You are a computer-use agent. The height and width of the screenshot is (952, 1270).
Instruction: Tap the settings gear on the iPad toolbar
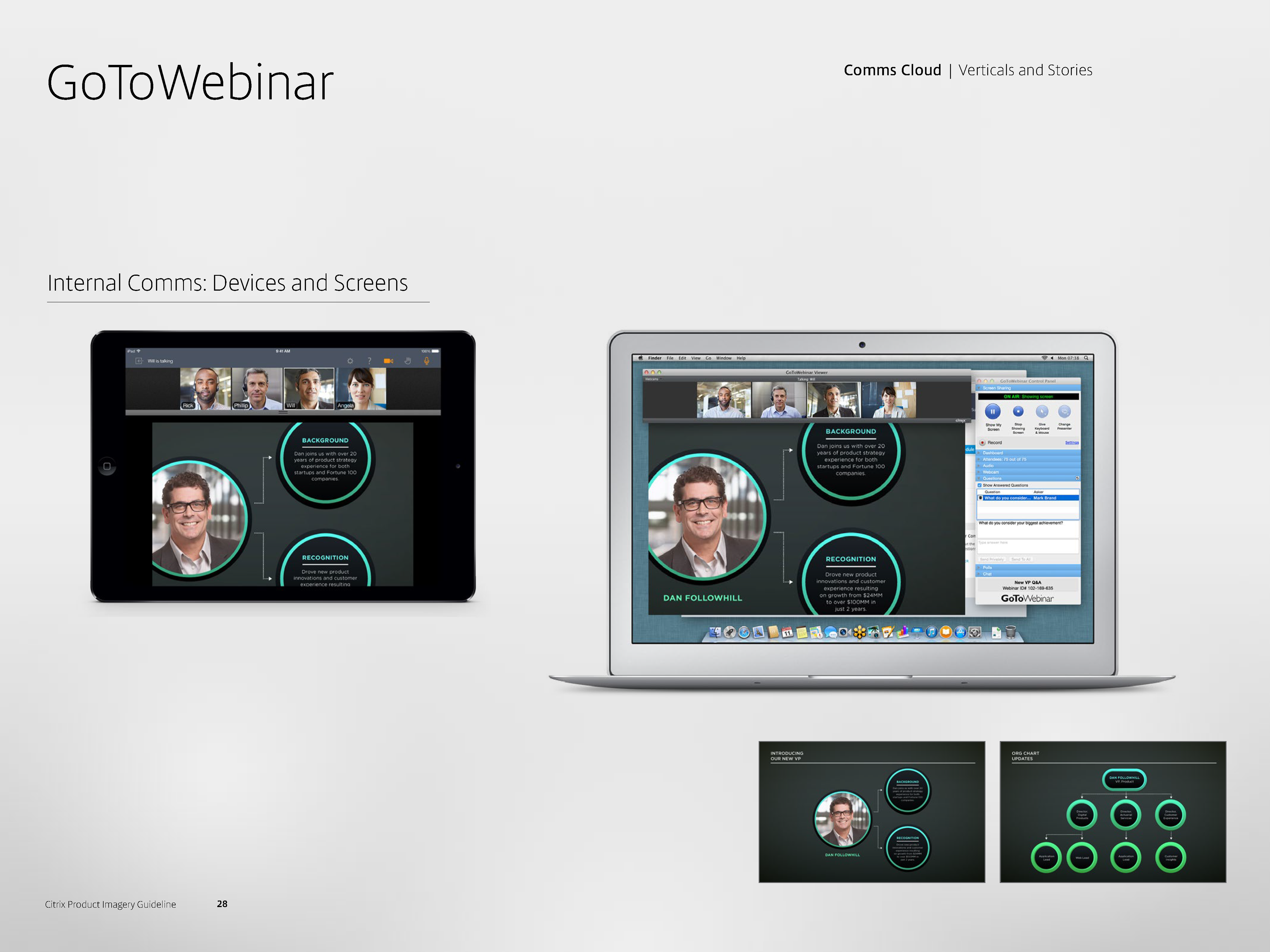click(350, 361)
